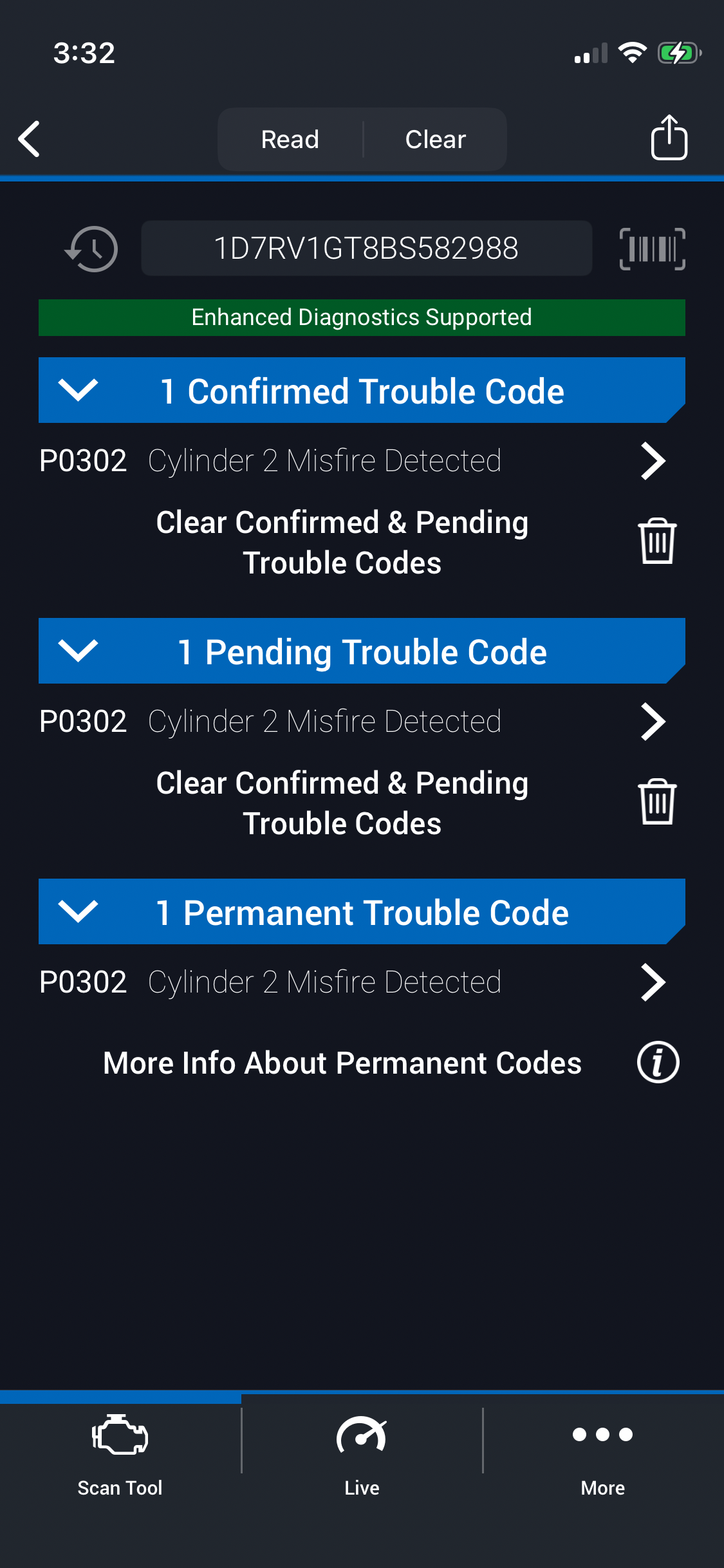The height and width of the screenshot is (1568, 724).
Task: Tap trash icon under Pending Trouble Code
Action: (x=656, y=802)
